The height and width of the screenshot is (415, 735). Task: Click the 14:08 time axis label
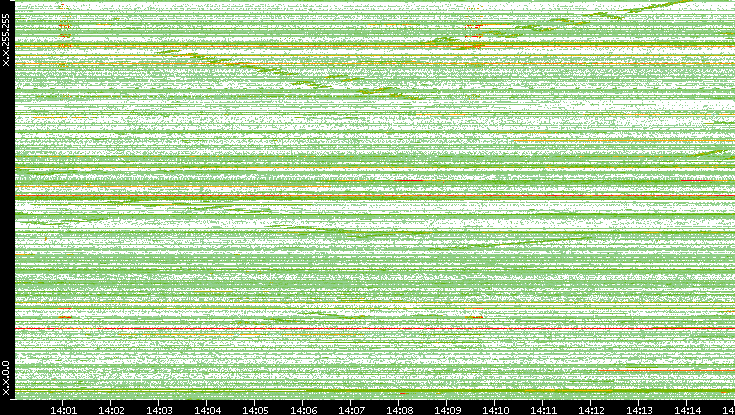click(399, 410)
